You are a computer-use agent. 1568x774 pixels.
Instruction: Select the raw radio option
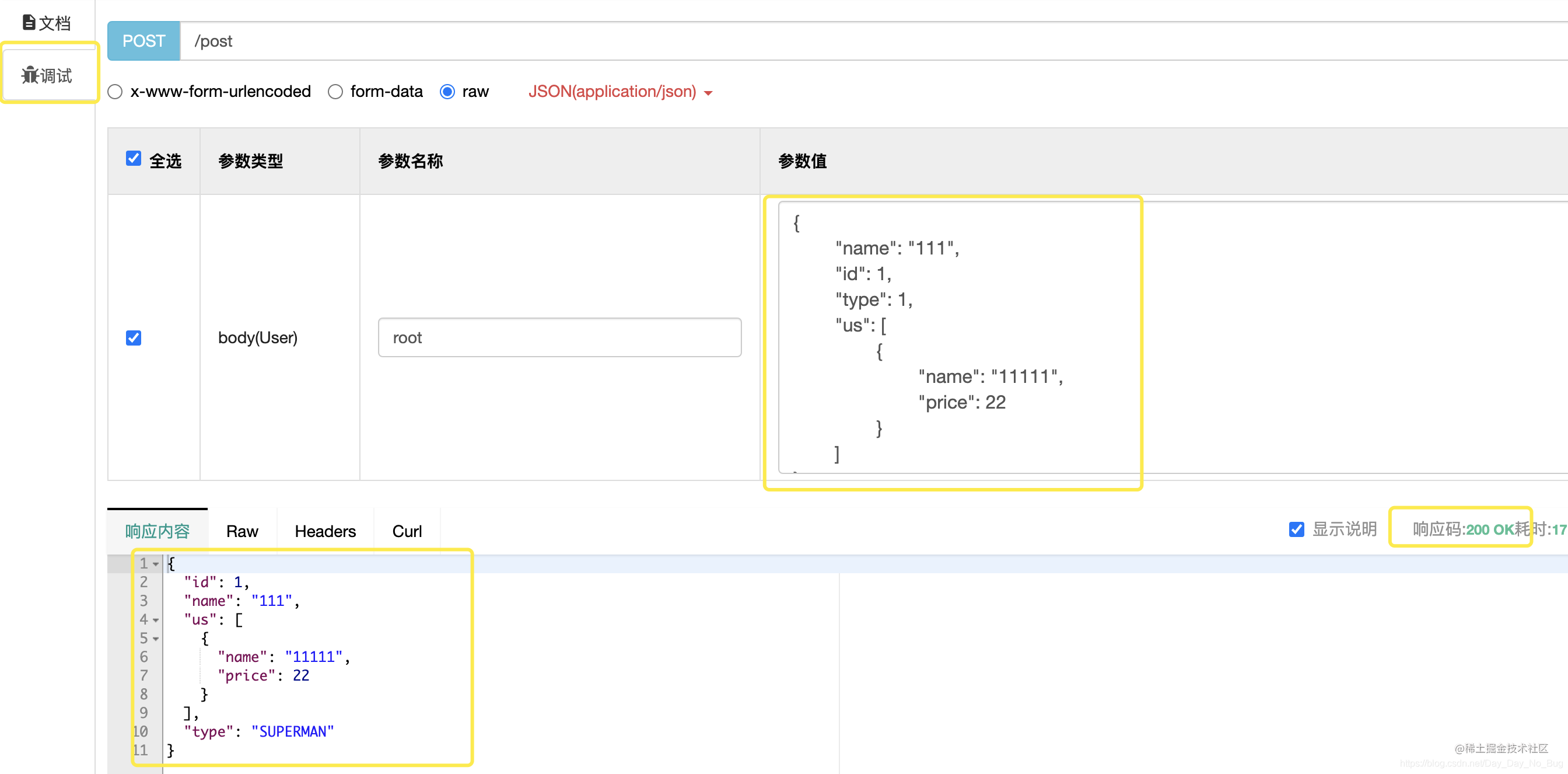point(447,92)
